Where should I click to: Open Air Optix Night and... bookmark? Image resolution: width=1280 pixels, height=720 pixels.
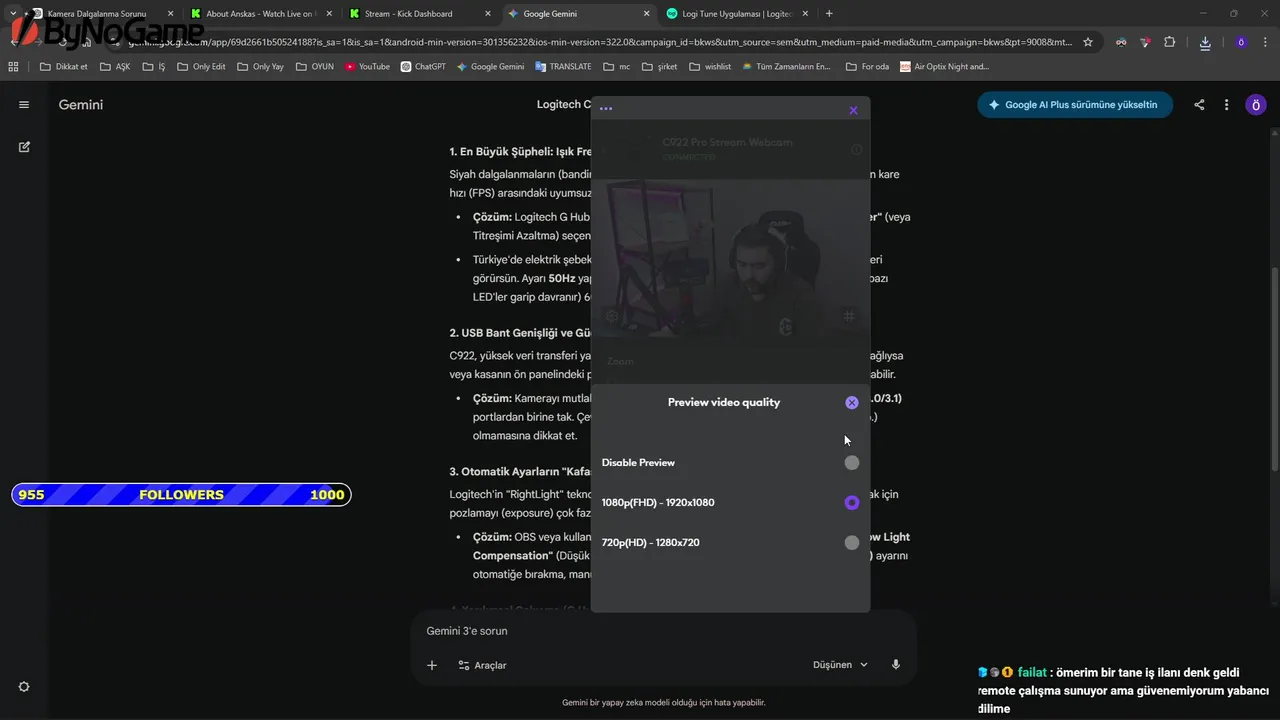(944, 67)
